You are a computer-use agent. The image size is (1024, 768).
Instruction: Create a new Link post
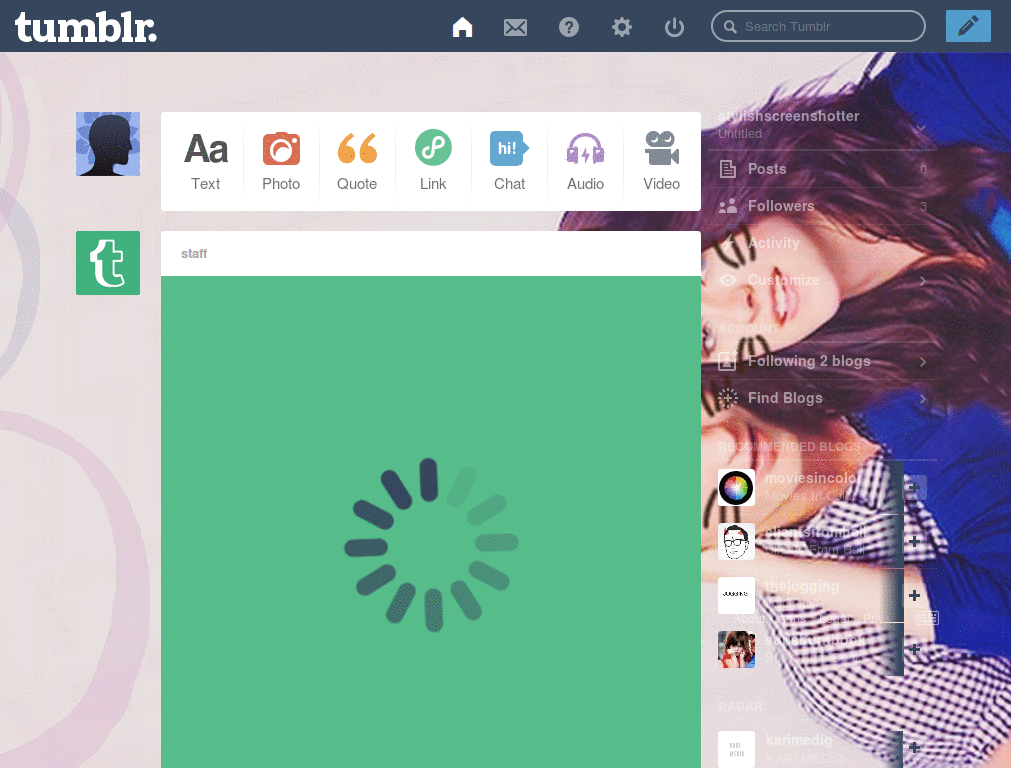click(433, 161)
